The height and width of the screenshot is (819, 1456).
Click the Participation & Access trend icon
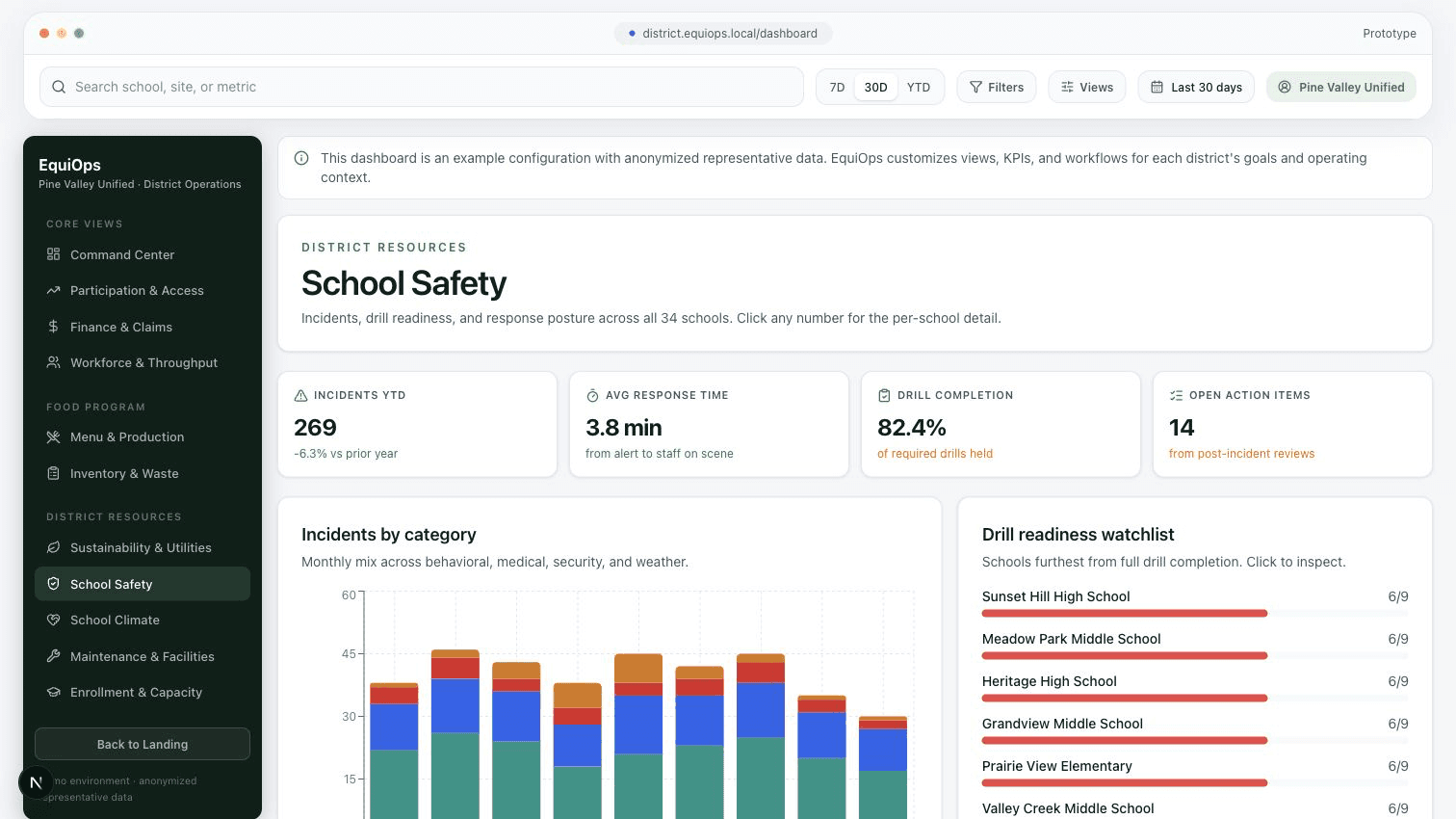click(53, 290)
